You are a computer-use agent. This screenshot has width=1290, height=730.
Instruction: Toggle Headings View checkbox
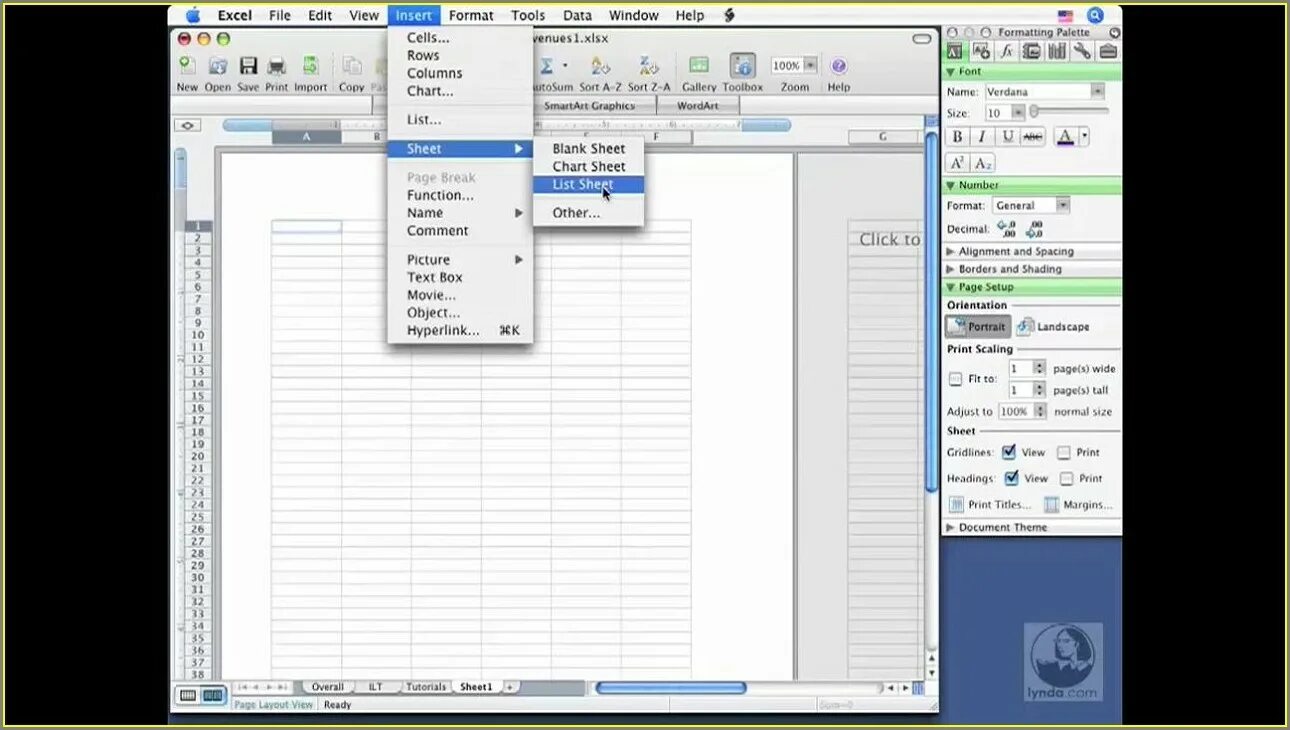point(1011,478)
